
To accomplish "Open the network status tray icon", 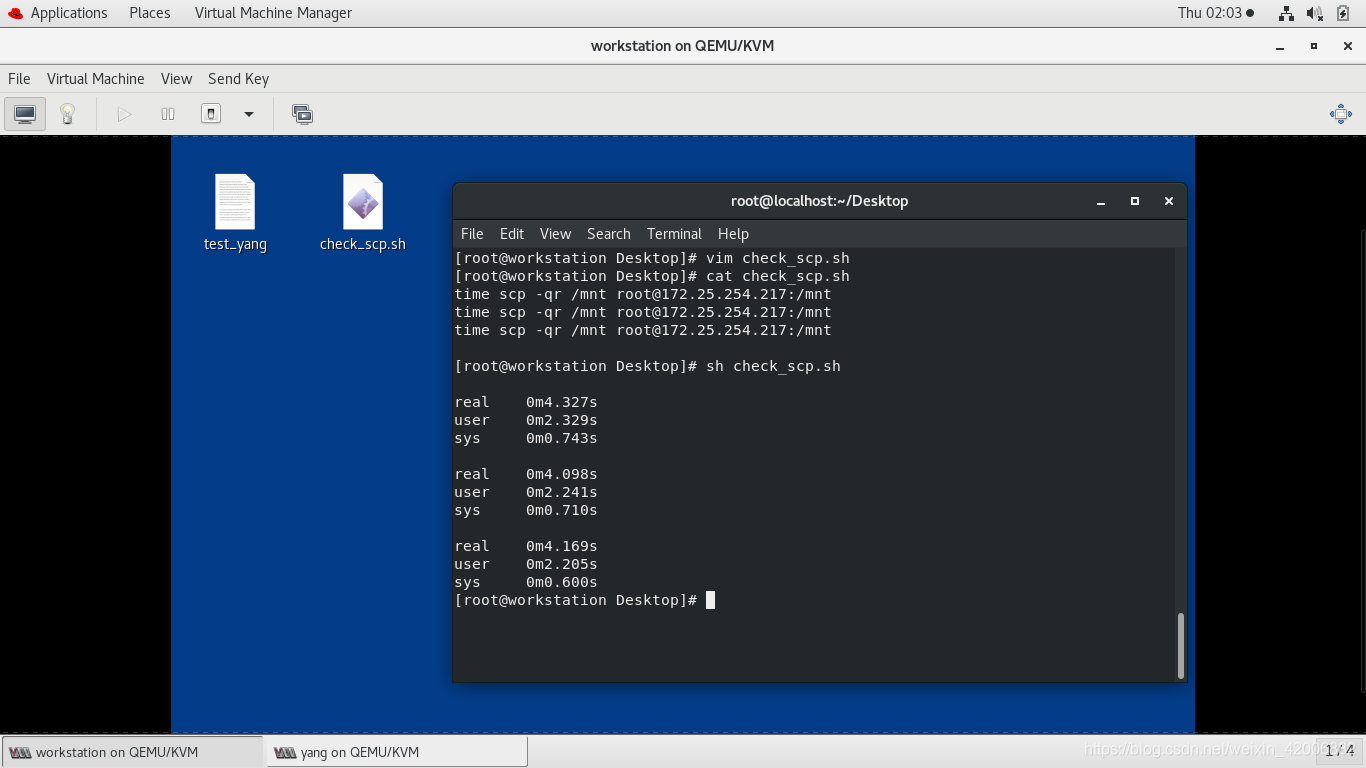I will click(1286, 13).
